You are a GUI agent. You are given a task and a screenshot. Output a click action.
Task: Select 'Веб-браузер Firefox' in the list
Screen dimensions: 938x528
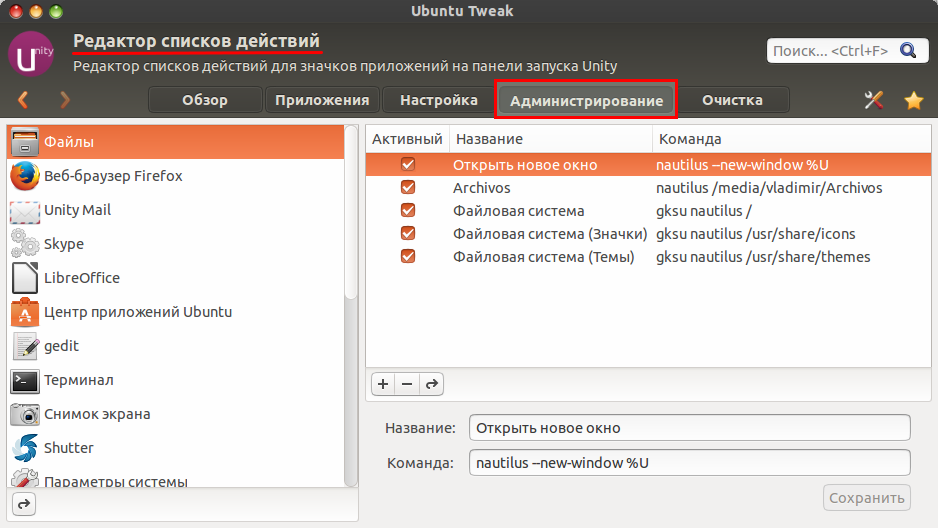click(176, 176)
